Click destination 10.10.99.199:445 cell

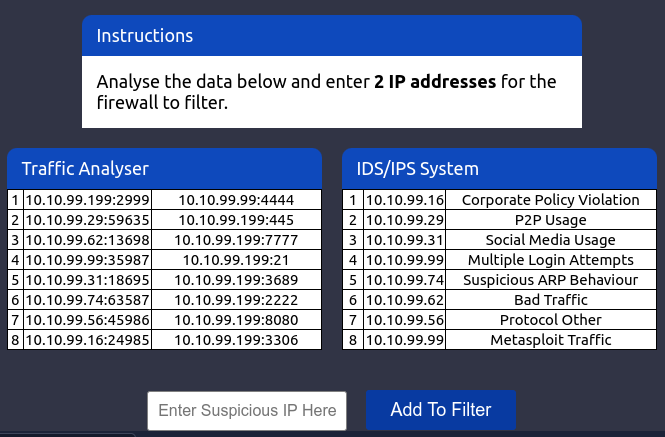[236, 220]
